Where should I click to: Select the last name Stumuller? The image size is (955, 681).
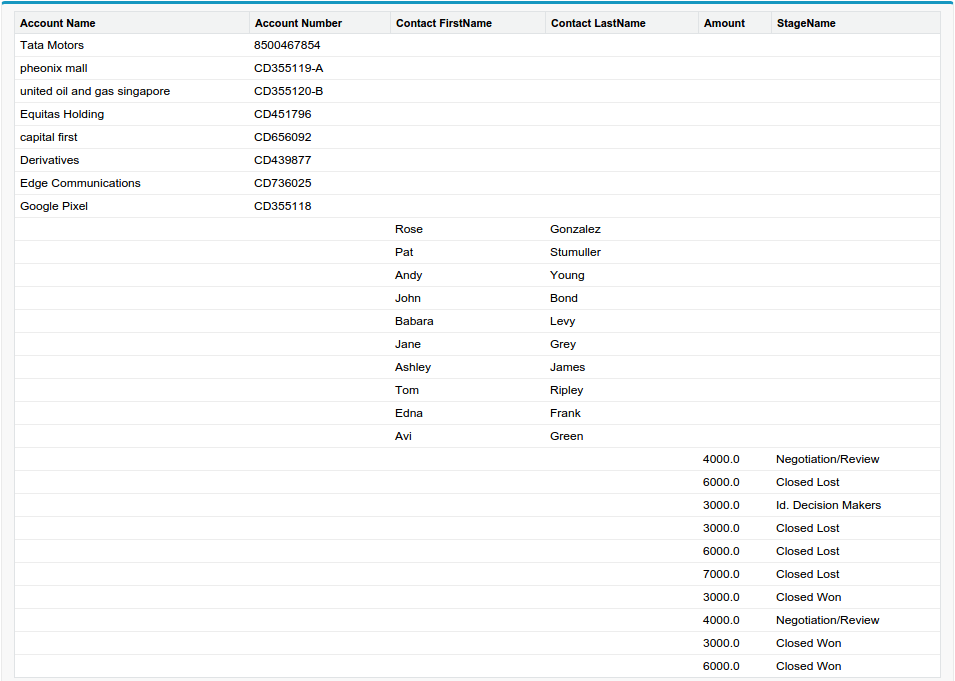click(575, 252)
